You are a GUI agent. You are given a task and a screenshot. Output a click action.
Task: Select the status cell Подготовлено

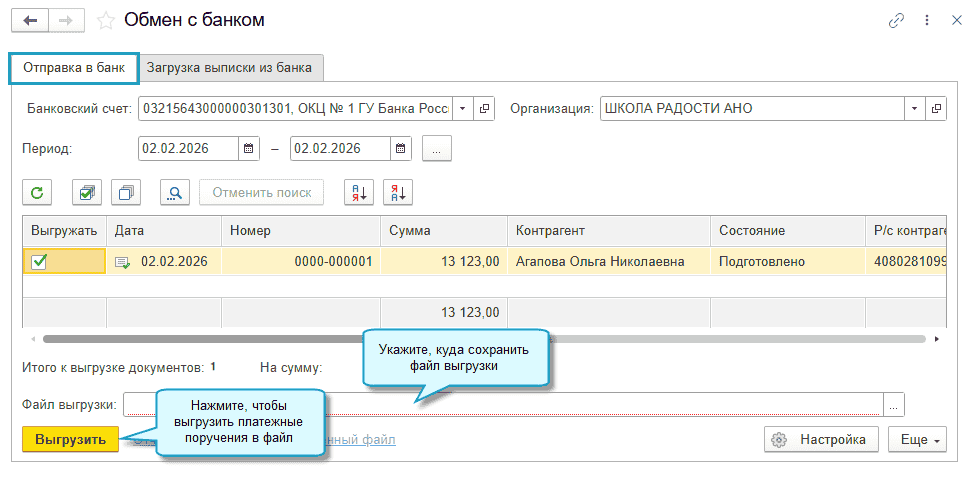click(788, 261)
